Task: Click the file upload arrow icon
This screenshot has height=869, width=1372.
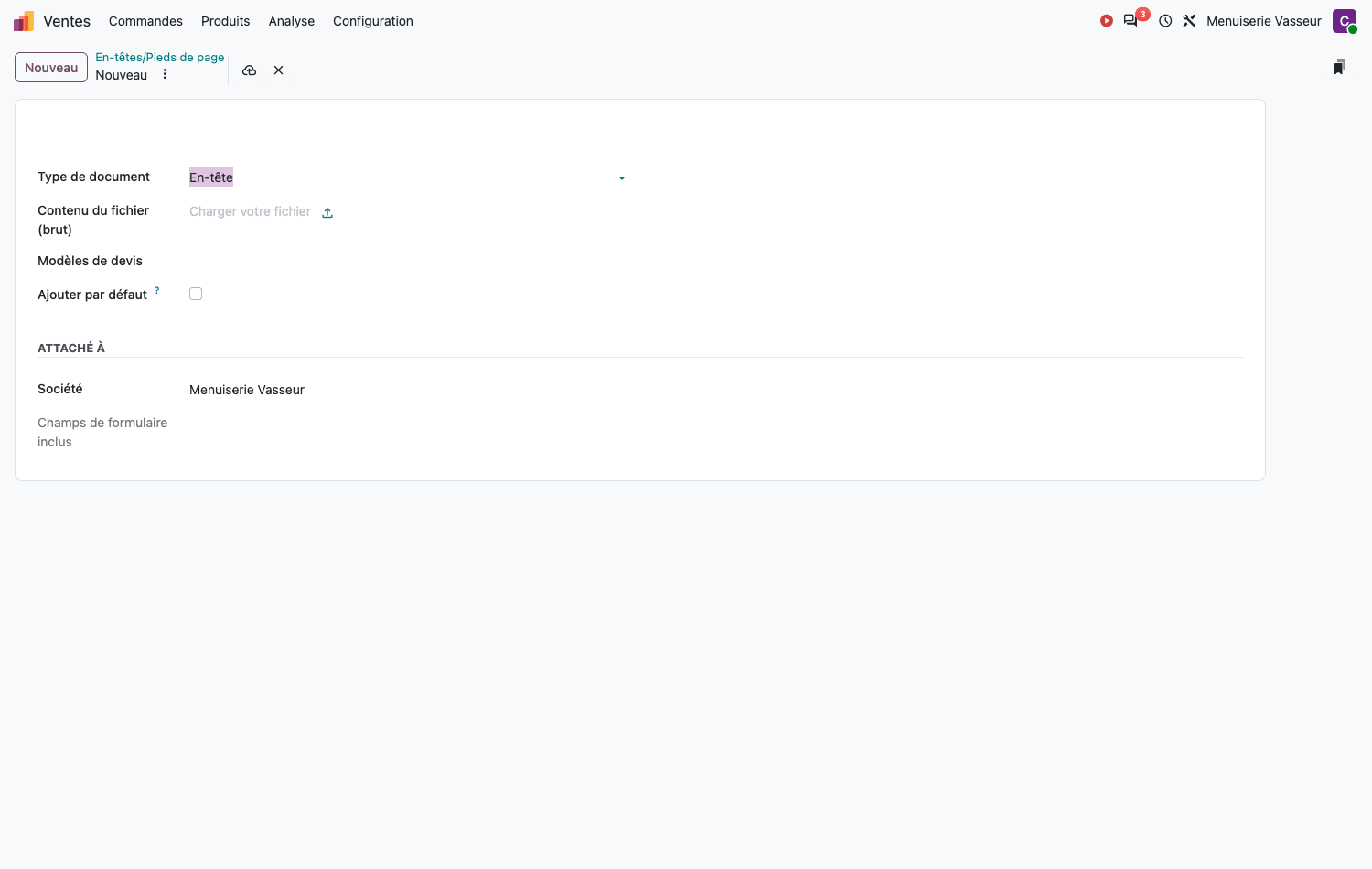Action: (327, 212)
